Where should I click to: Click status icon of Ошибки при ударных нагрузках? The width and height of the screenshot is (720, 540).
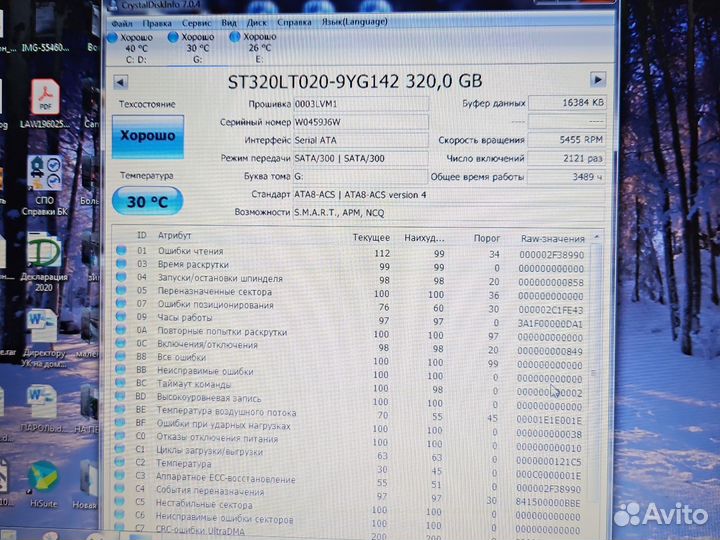(120, 422)
